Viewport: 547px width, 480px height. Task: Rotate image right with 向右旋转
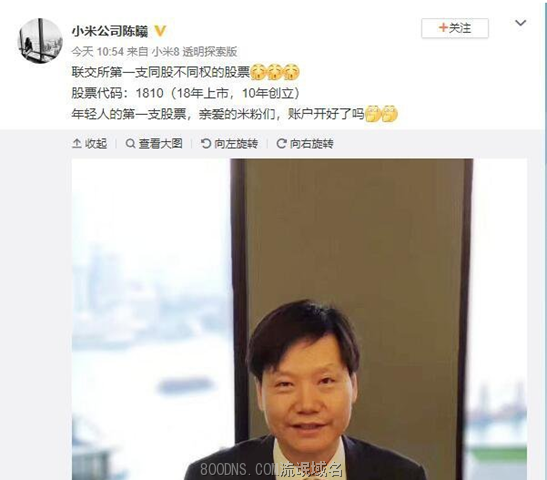(305, 143)
